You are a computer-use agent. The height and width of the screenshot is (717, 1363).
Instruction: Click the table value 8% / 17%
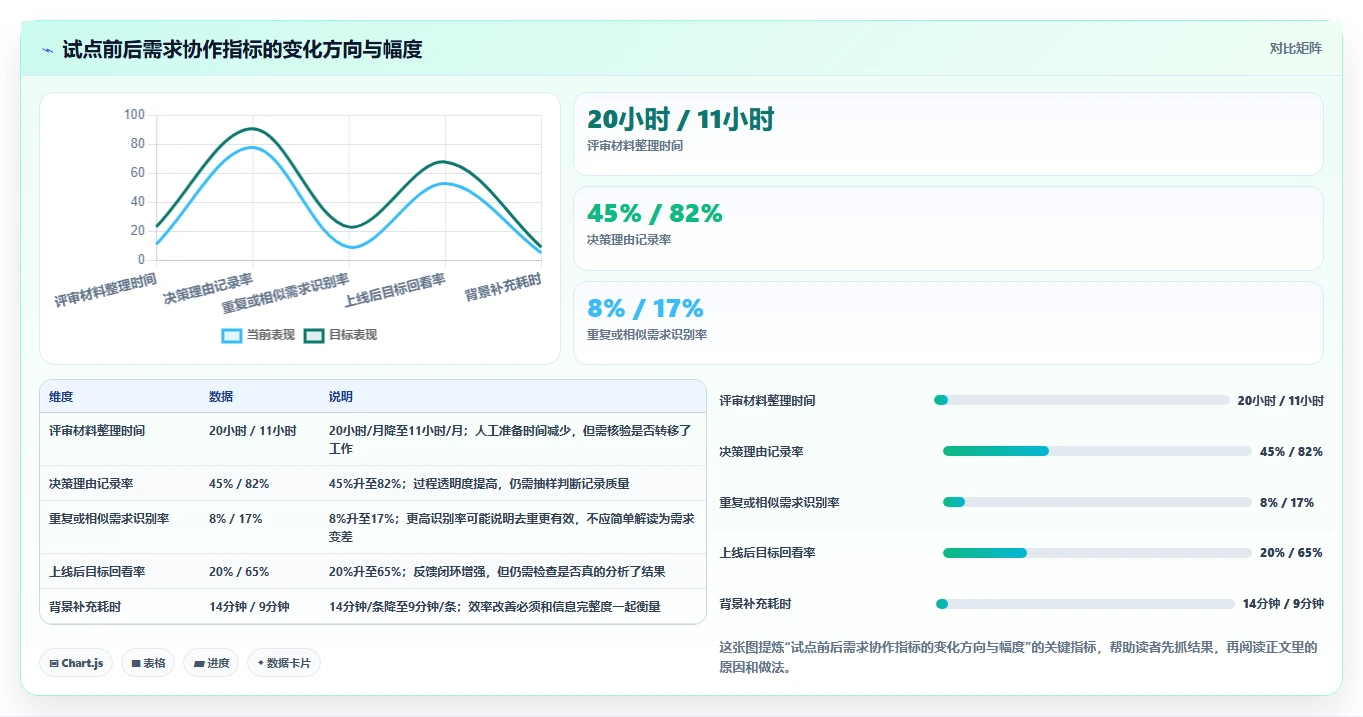[x=236, y=519]
